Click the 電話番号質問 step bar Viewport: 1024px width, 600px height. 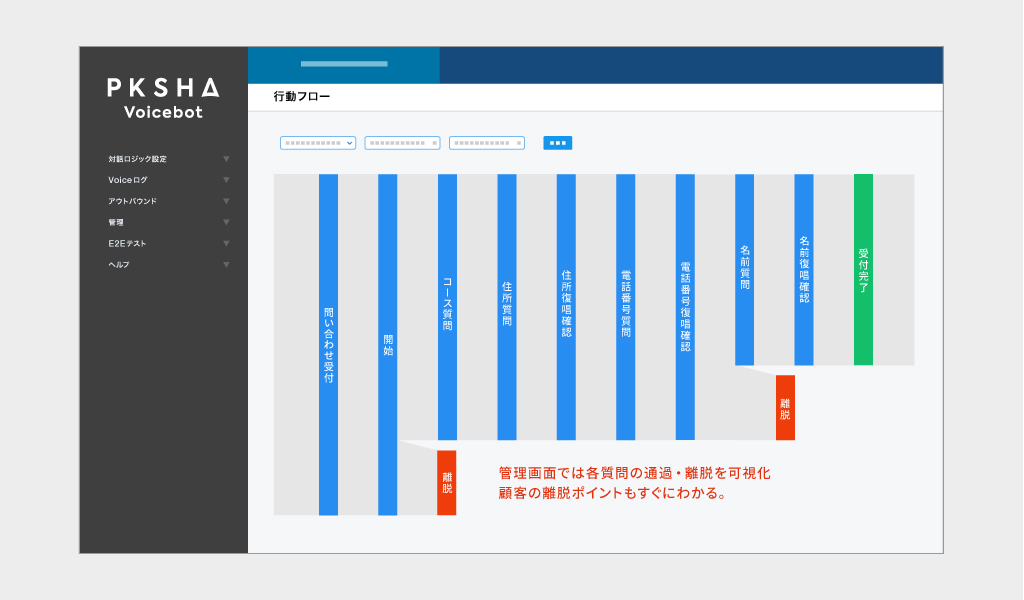(x=625, y=306)
